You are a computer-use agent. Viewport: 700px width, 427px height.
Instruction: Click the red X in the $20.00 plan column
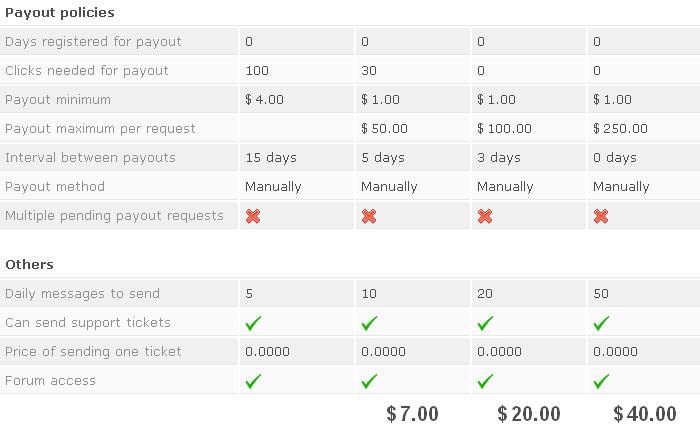(x=485, y=216)
